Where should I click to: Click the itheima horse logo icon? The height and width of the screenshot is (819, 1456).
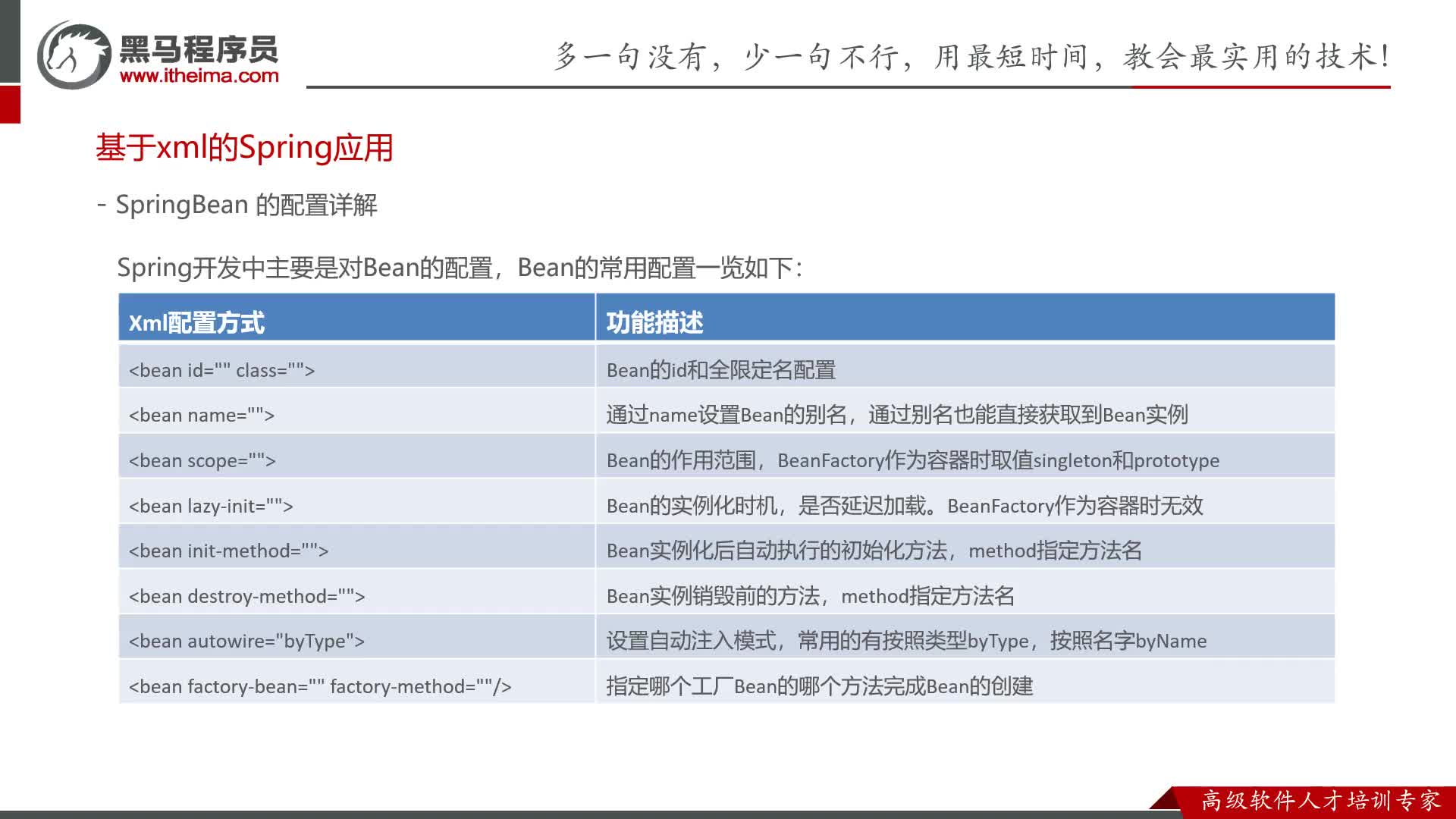pos(74,55)
